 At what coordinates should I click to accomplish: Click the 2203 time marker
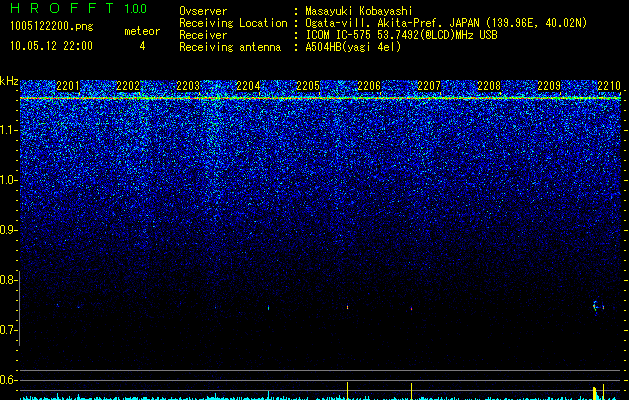188,86
